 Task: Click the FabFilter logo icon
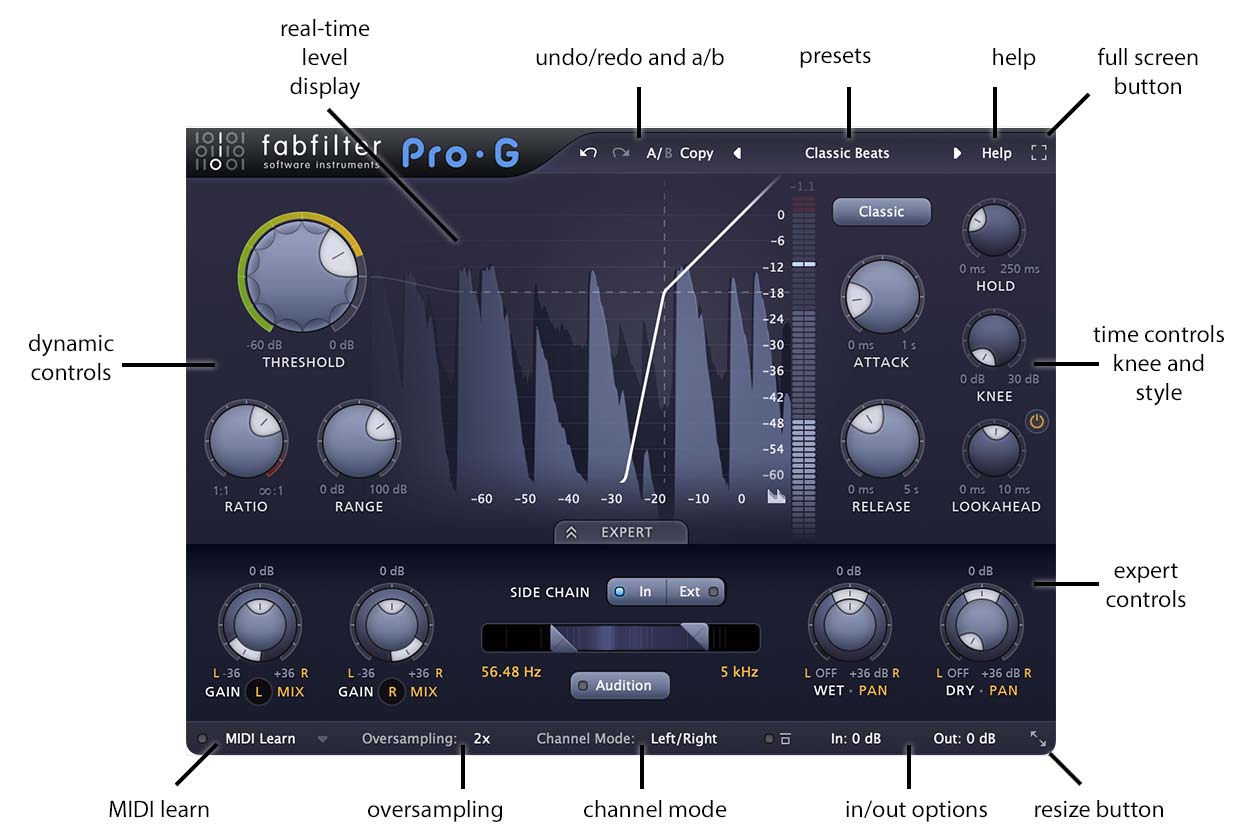(x=219, y=151)
